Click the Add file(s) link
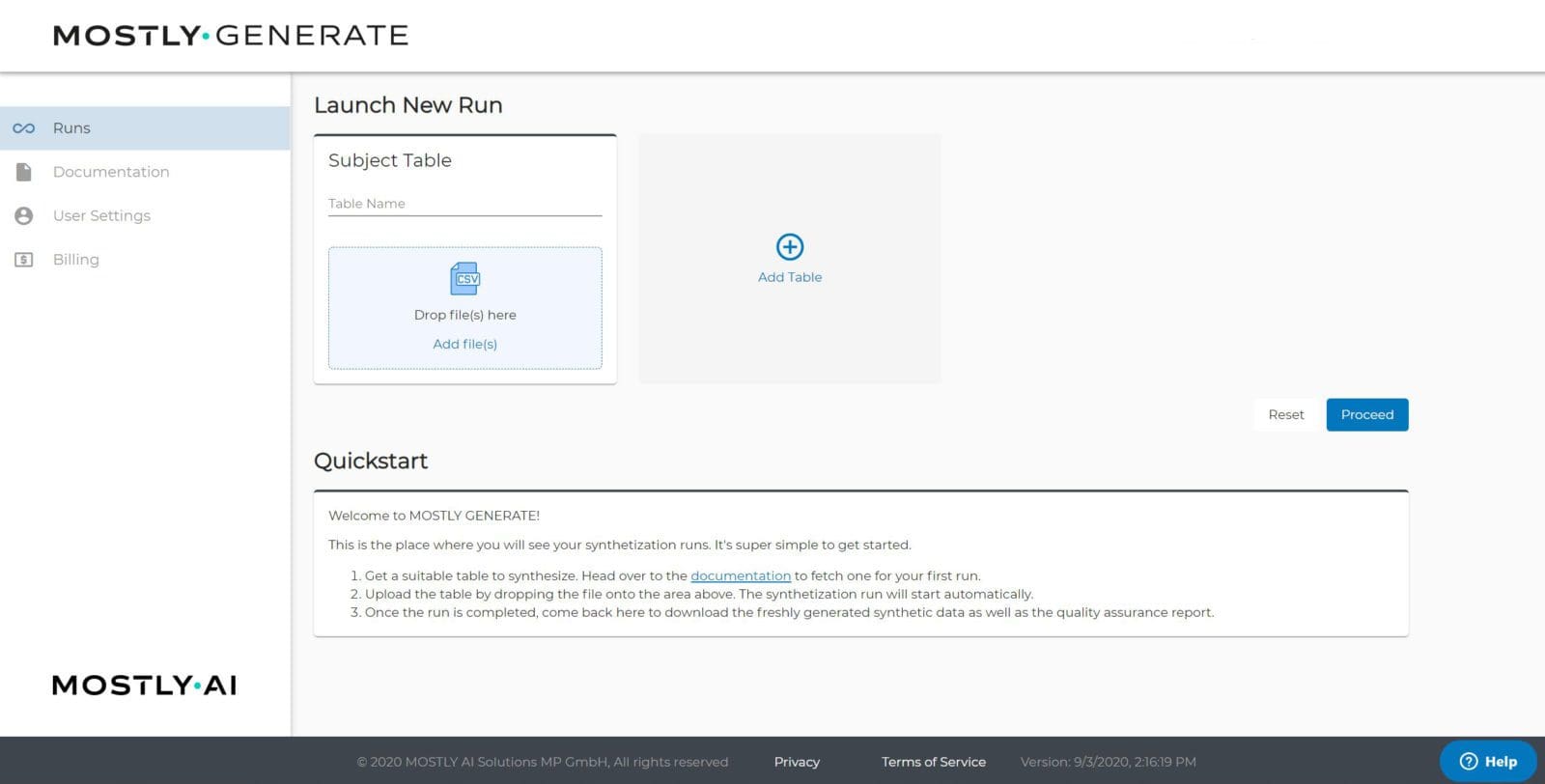This screenshot has height=784, width=1545. tap(464, 344)
